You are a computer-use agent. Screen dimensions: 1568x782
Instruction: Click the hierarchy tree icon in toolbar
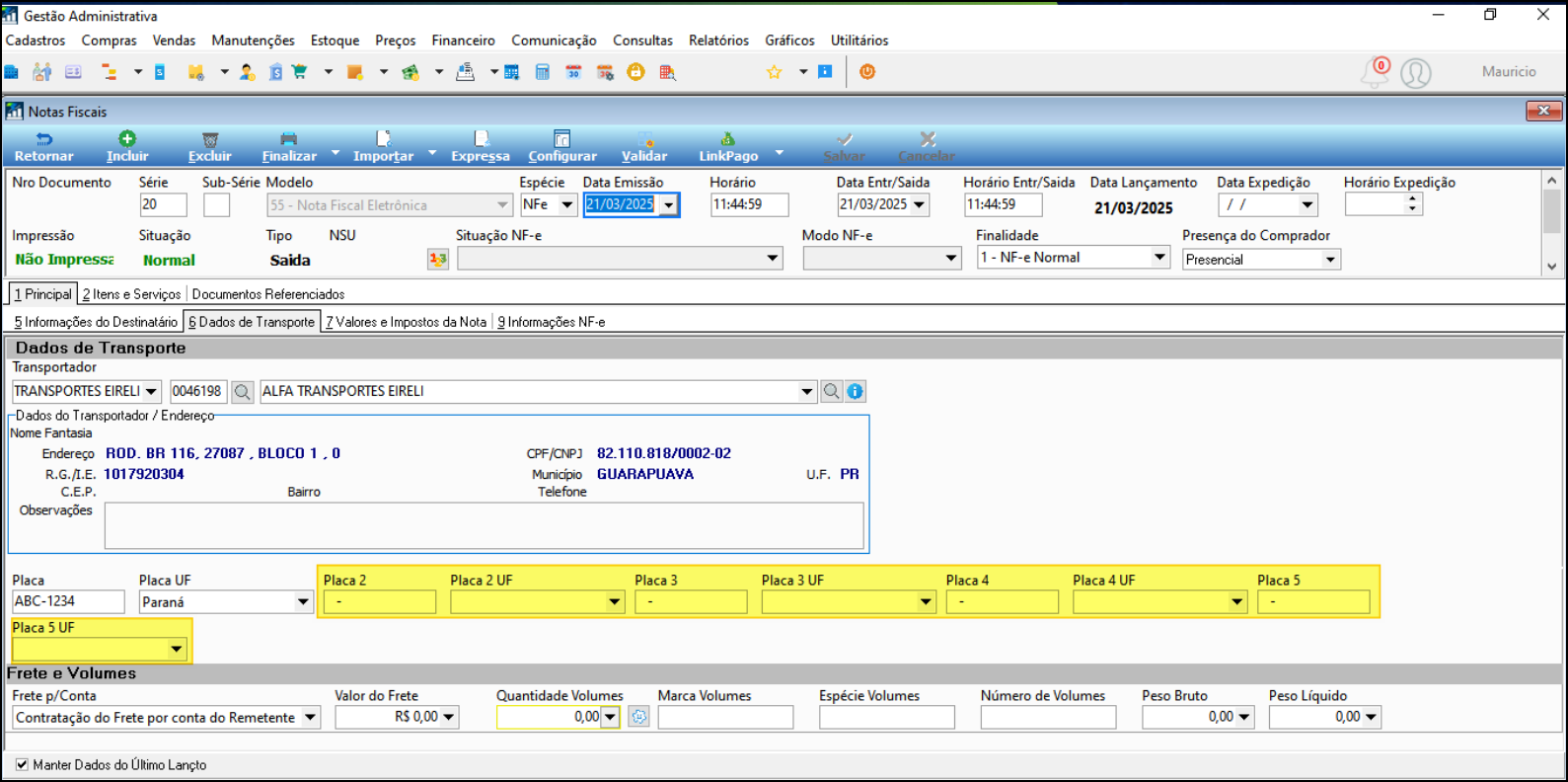(x=110, y=72)
